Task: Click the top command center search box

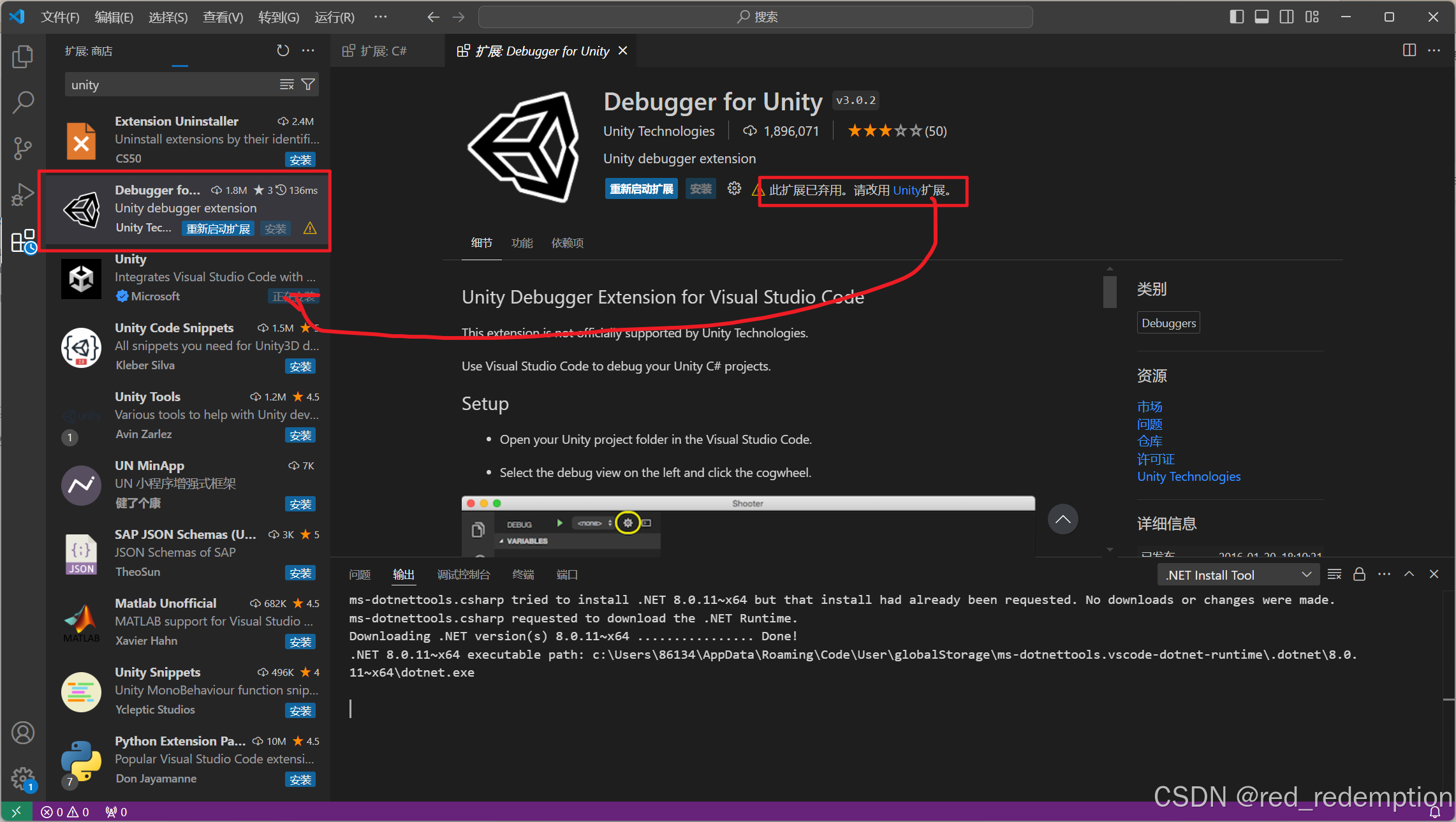Action: pyautogui.click(x=756, y=17)
